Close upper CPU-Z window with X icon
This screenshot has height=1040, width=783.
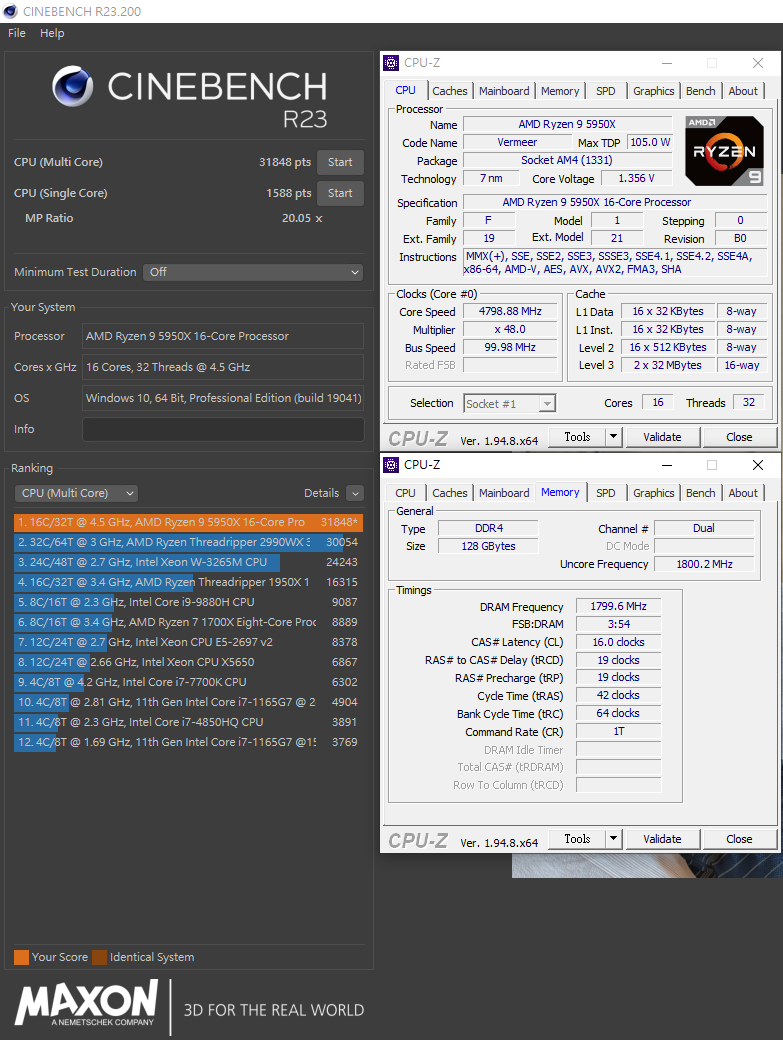pos(758,63)
